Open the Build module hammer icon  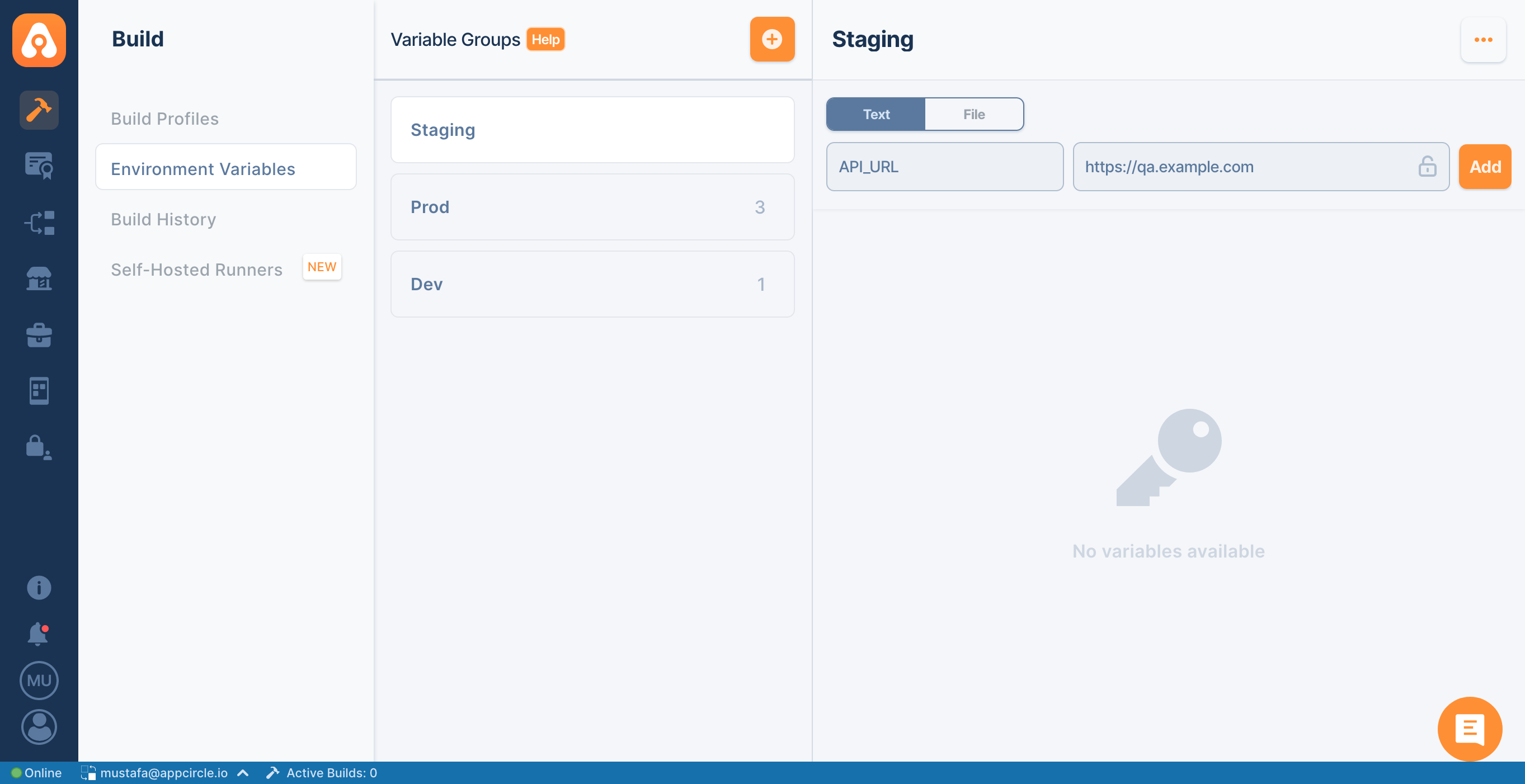[39, 110]
